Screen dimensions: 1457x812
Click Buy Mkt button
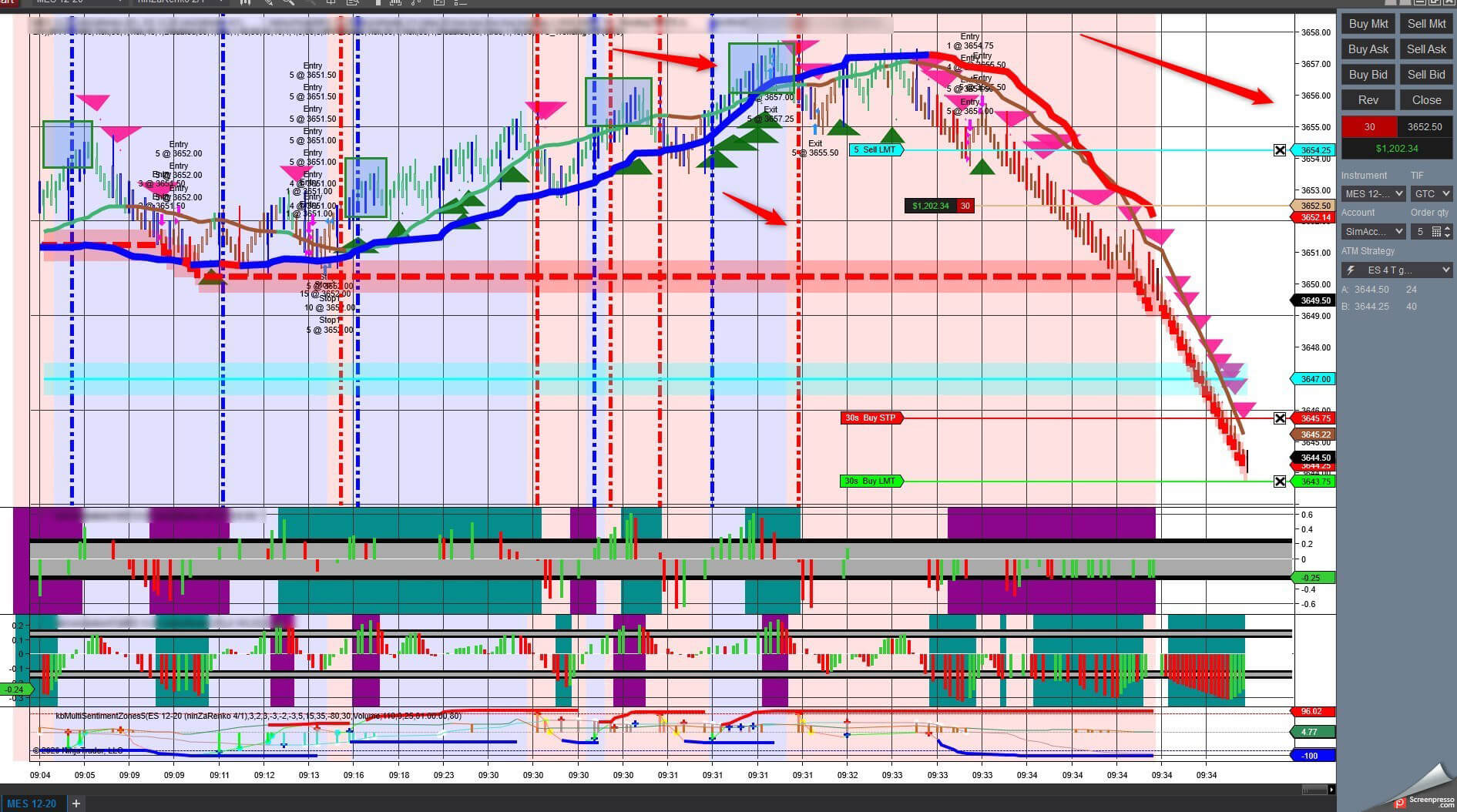(1368, 24)
